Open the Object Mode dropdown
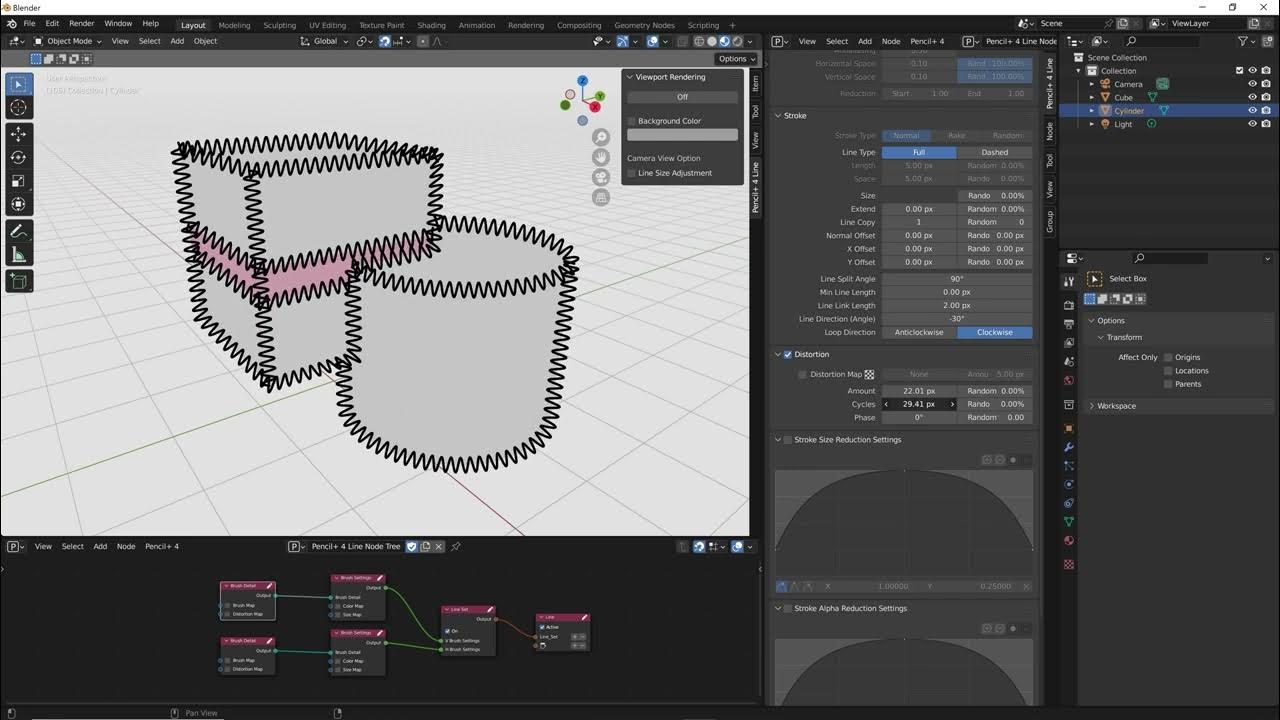Image resolution: width=1280 pixels, height=720 pixels. point(68,41)
